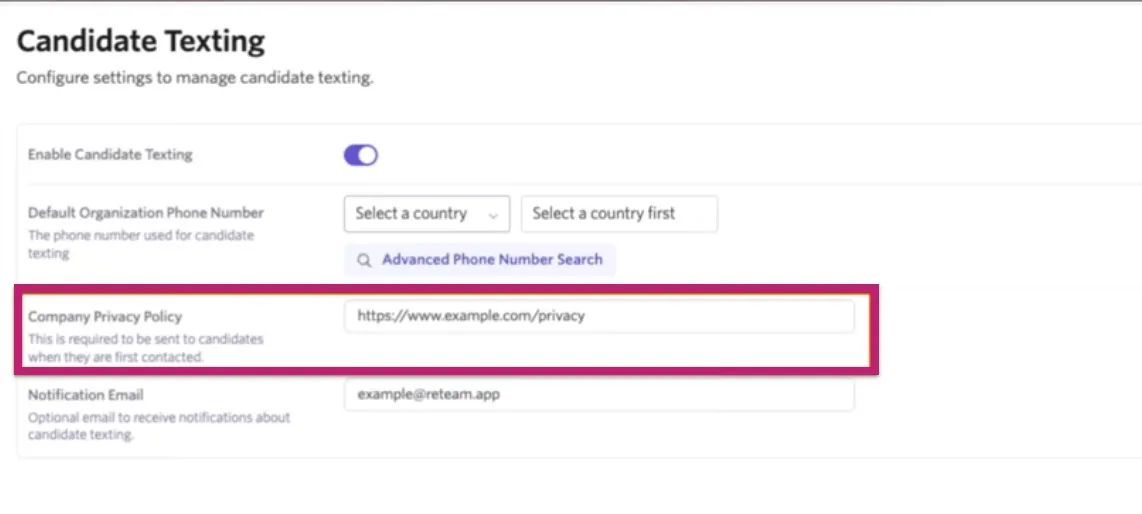Open the Select a country dropdown
Viewport: 1142px width, 514px height.
[427, 214]
